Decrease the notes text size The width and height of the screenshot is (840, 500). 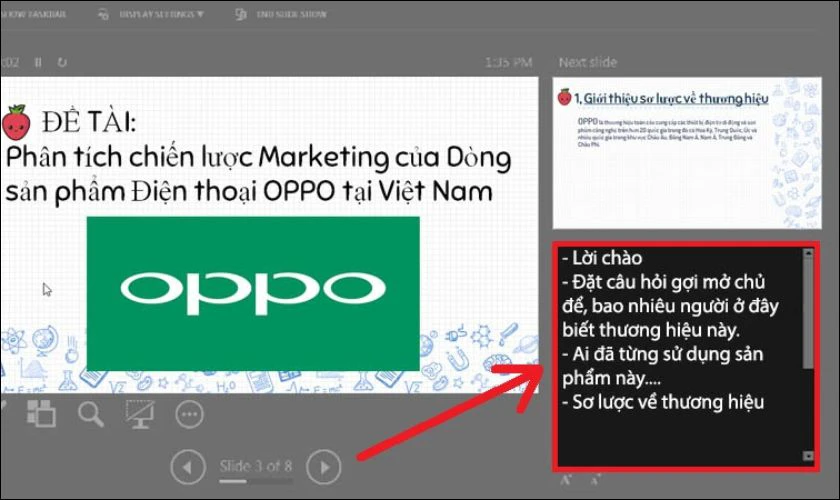596,480
